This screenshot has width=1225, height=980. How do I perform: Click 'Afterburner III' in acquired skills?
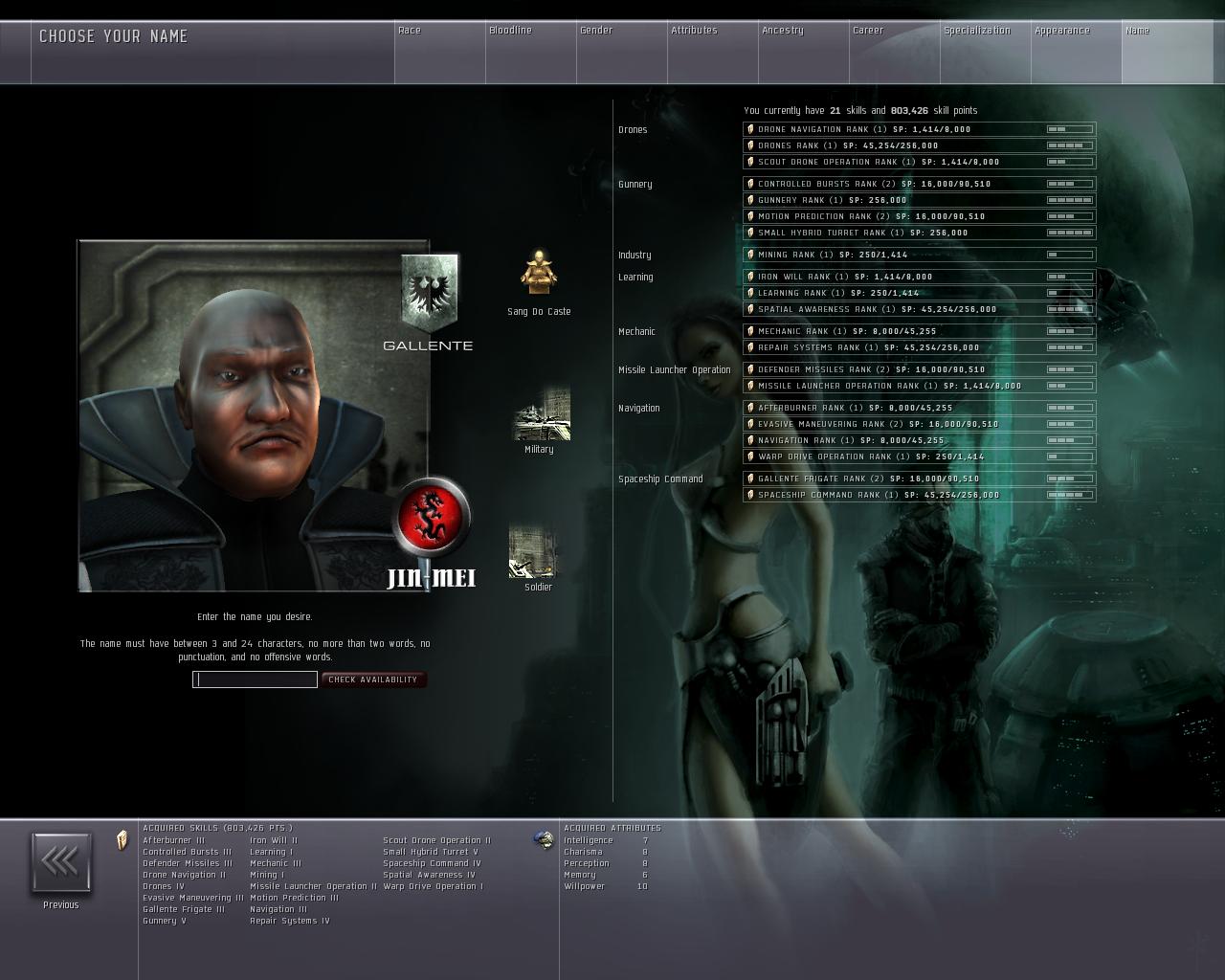[x=173, y=840]
